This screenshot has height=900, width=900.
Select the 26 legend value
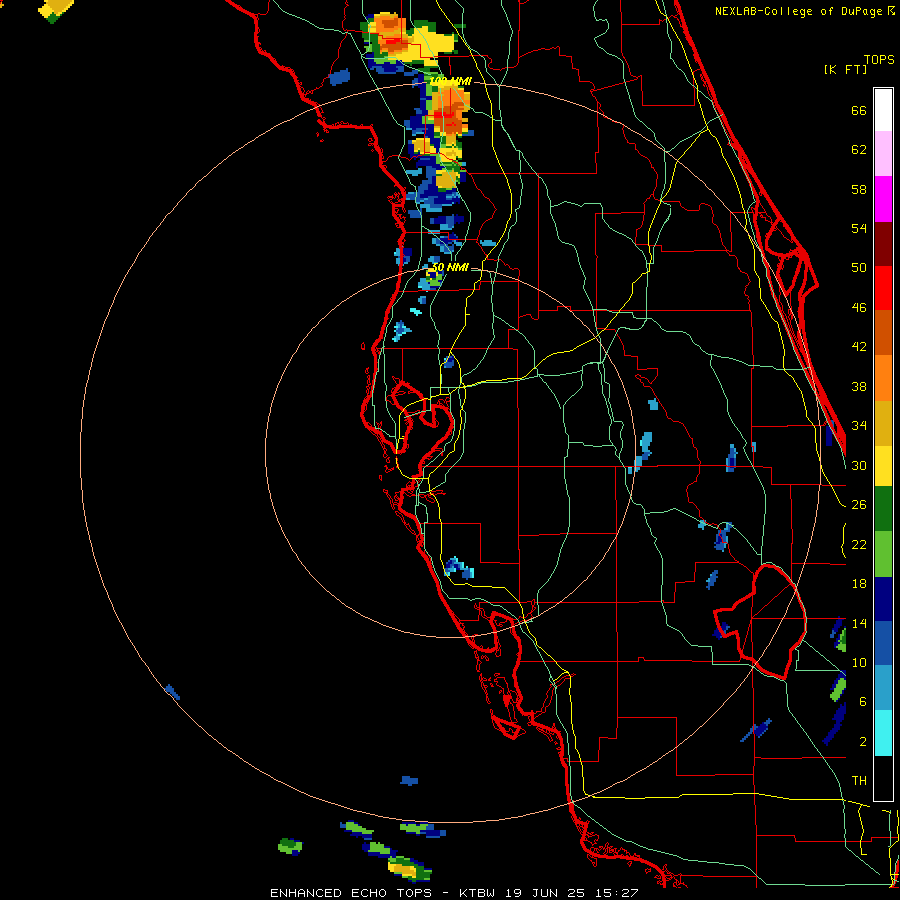(859, 505)
